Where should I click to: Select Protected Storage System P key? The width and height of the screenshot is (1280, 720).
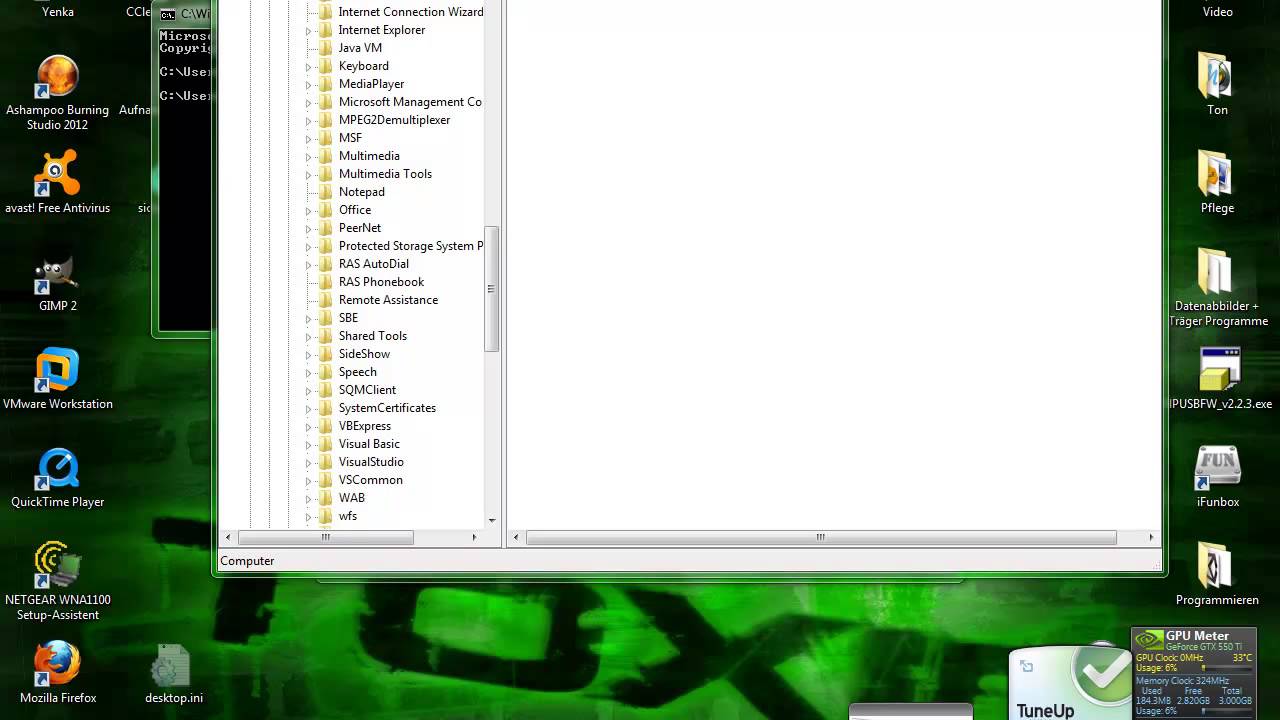410,246
